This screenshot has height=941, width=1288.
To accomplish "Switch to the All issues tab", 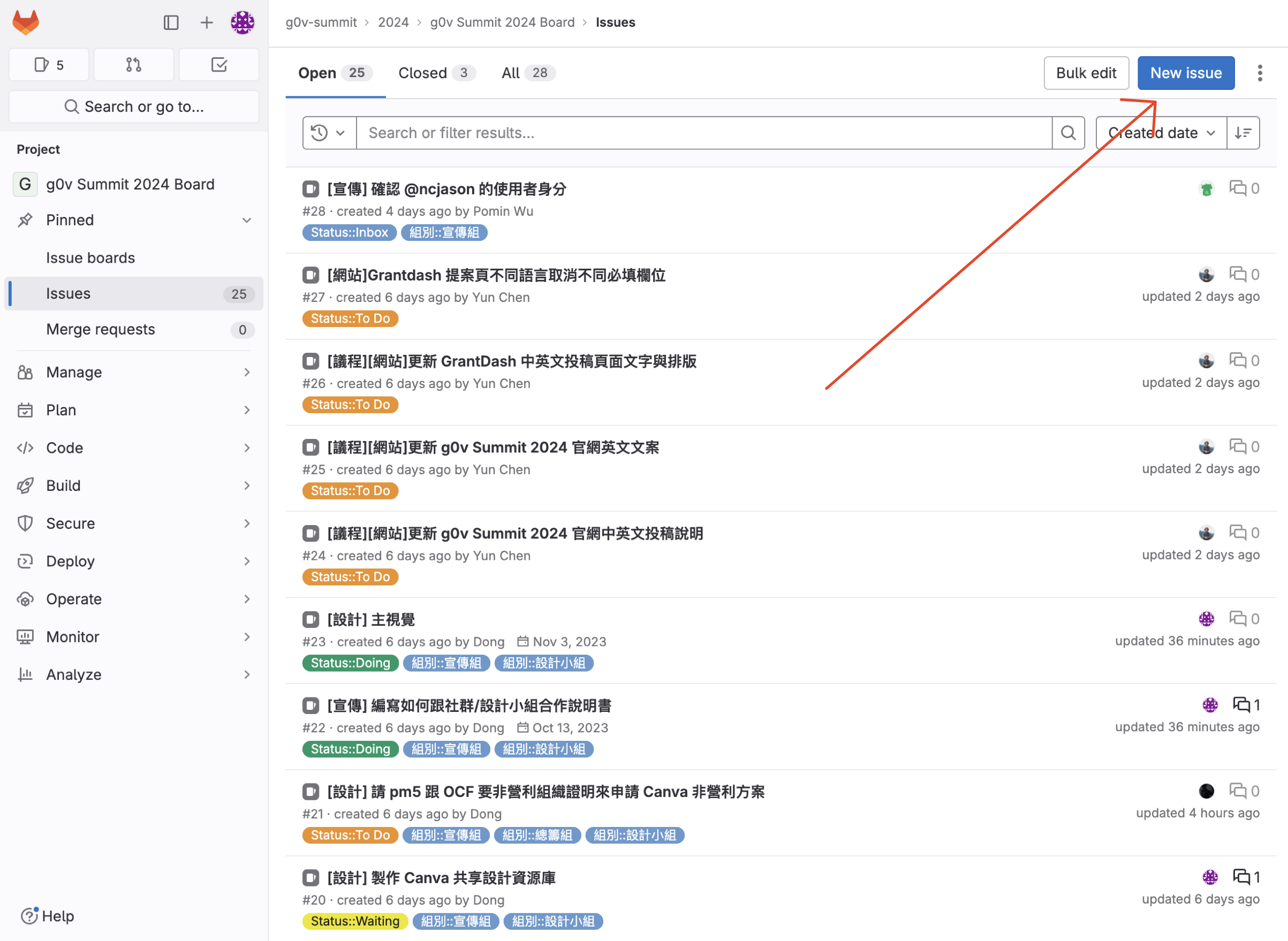I will click(527, 73).
